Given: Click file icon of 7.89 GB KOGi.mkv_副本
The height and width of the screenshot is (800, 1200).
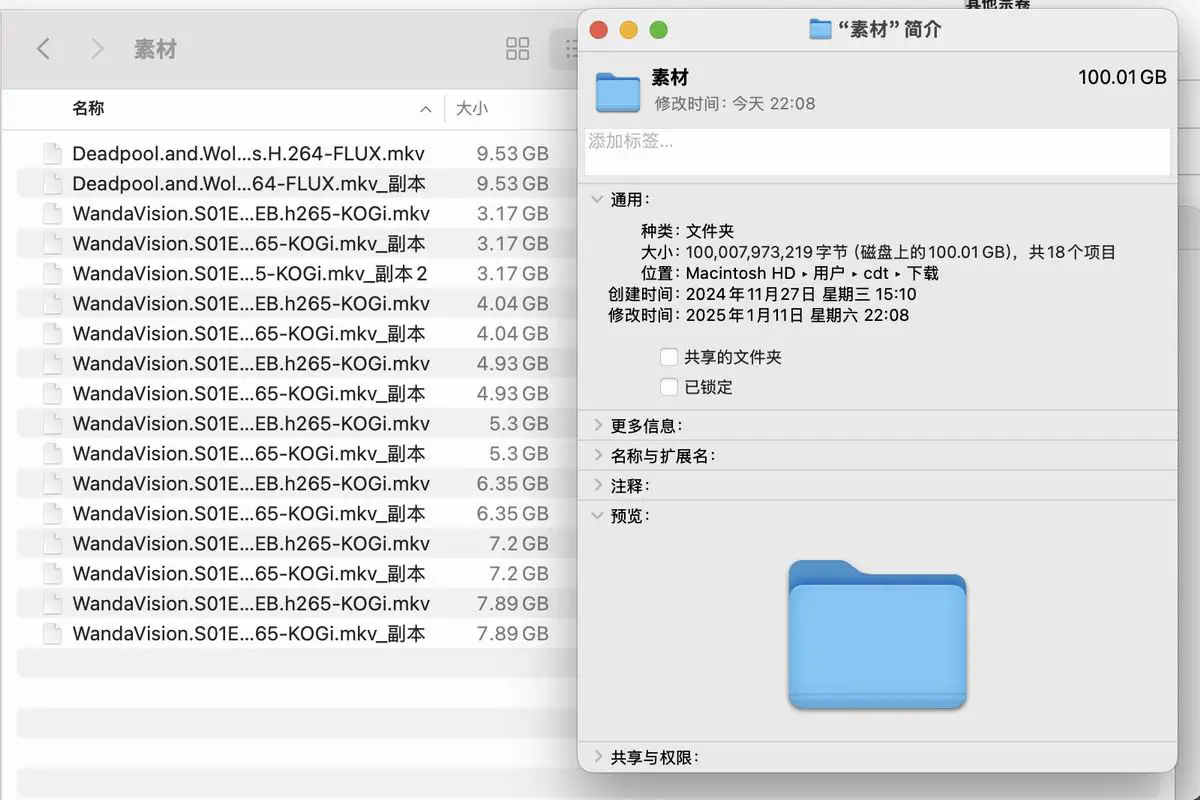Looking at the screenshot, I should [52, 634].
